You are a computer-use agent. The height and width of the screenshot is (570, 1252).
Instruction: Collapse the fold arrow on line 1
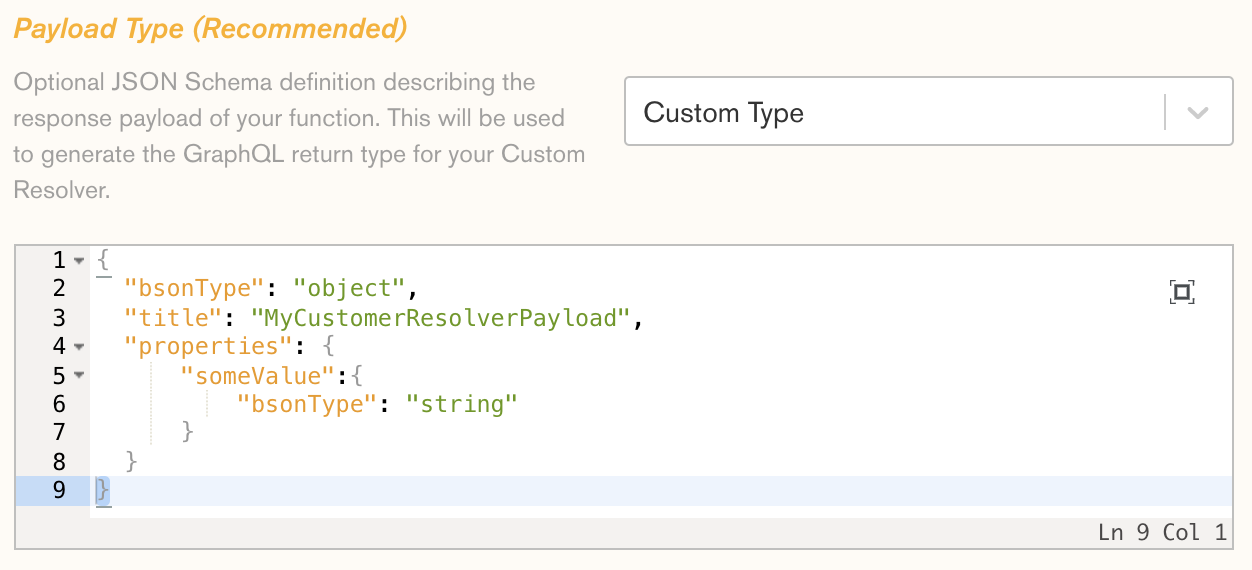(79, 261)
